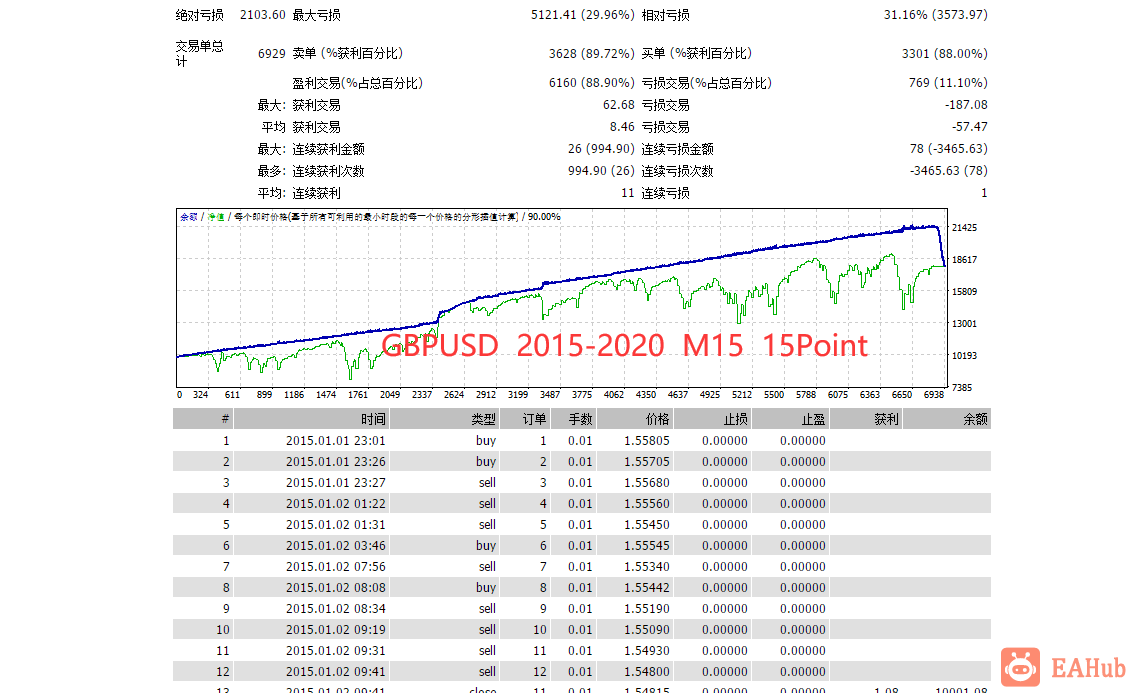Click the consecutive losses value 78 (-3465.63)
Image resolution: width=1140 pixels, height=693 pixels.
949,149
